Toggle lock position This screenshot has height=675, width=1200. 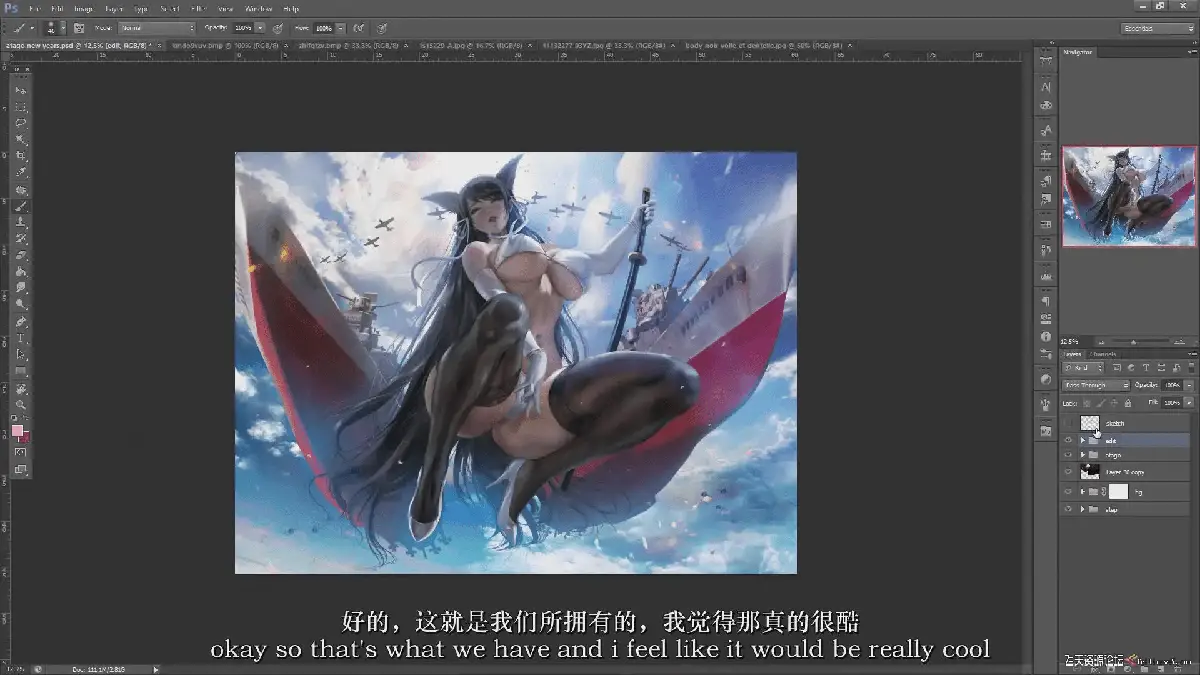pos(1114,403)
